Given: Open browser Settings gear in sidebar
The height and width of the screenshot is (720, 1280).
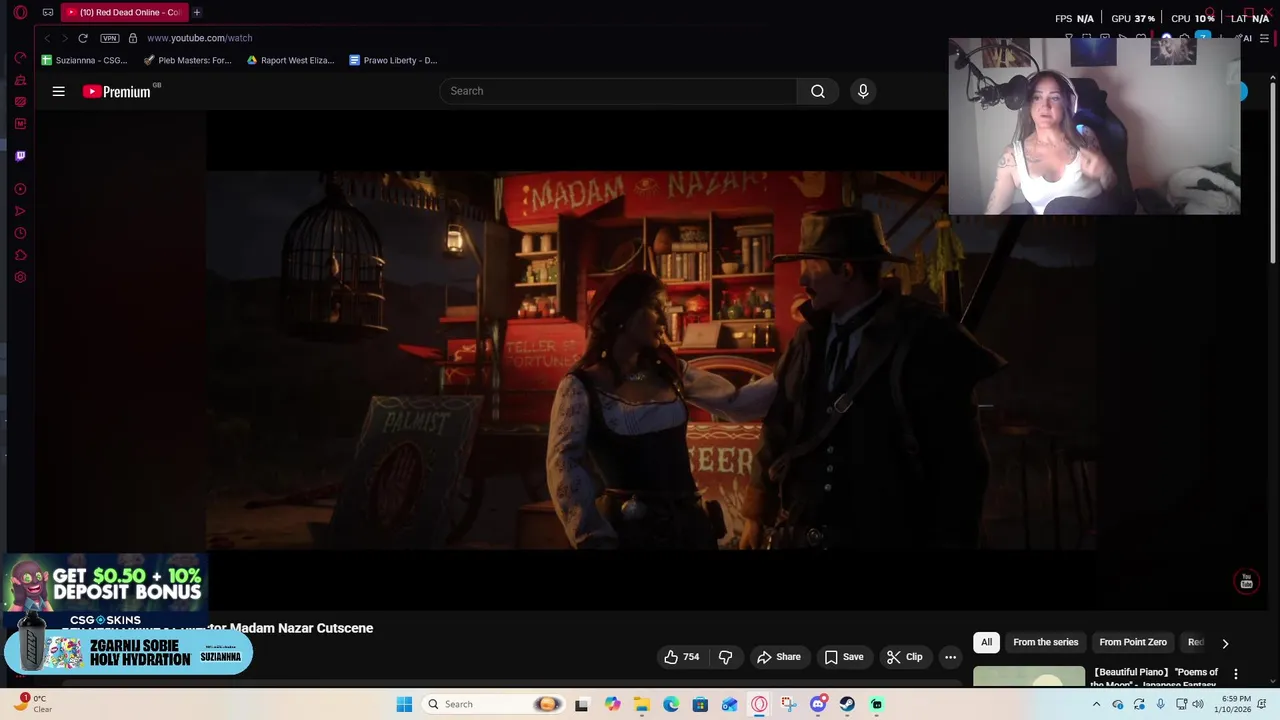Looking at the screenshot, I should coord(20,277).
